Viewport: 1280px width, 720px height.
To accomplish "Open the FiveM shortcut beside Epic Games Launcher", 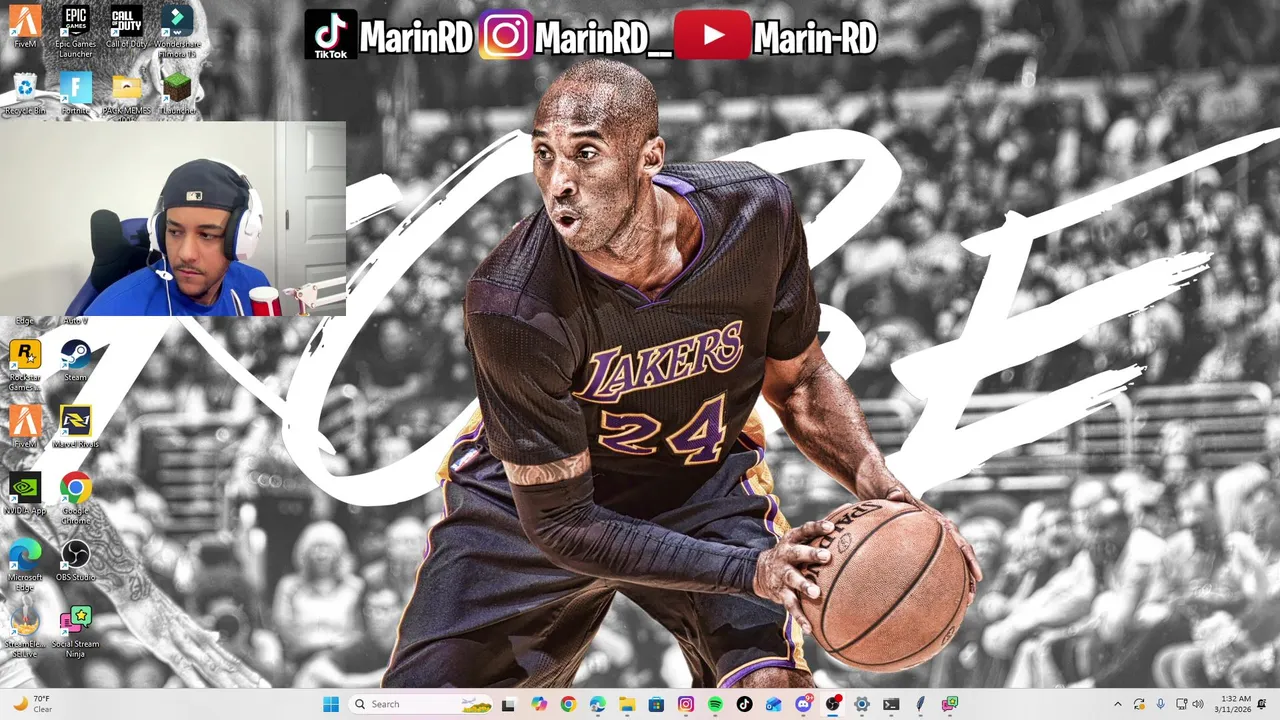I will point(25,26).
